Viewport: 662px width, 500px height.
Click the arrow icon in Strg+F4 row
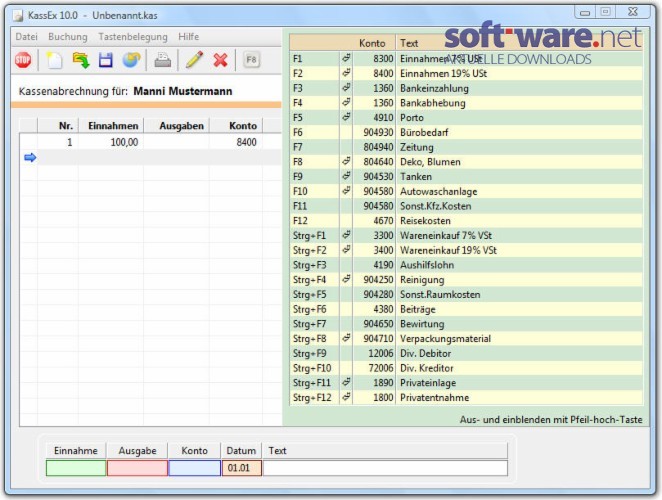pyautogui.click(x=346, y=279)
